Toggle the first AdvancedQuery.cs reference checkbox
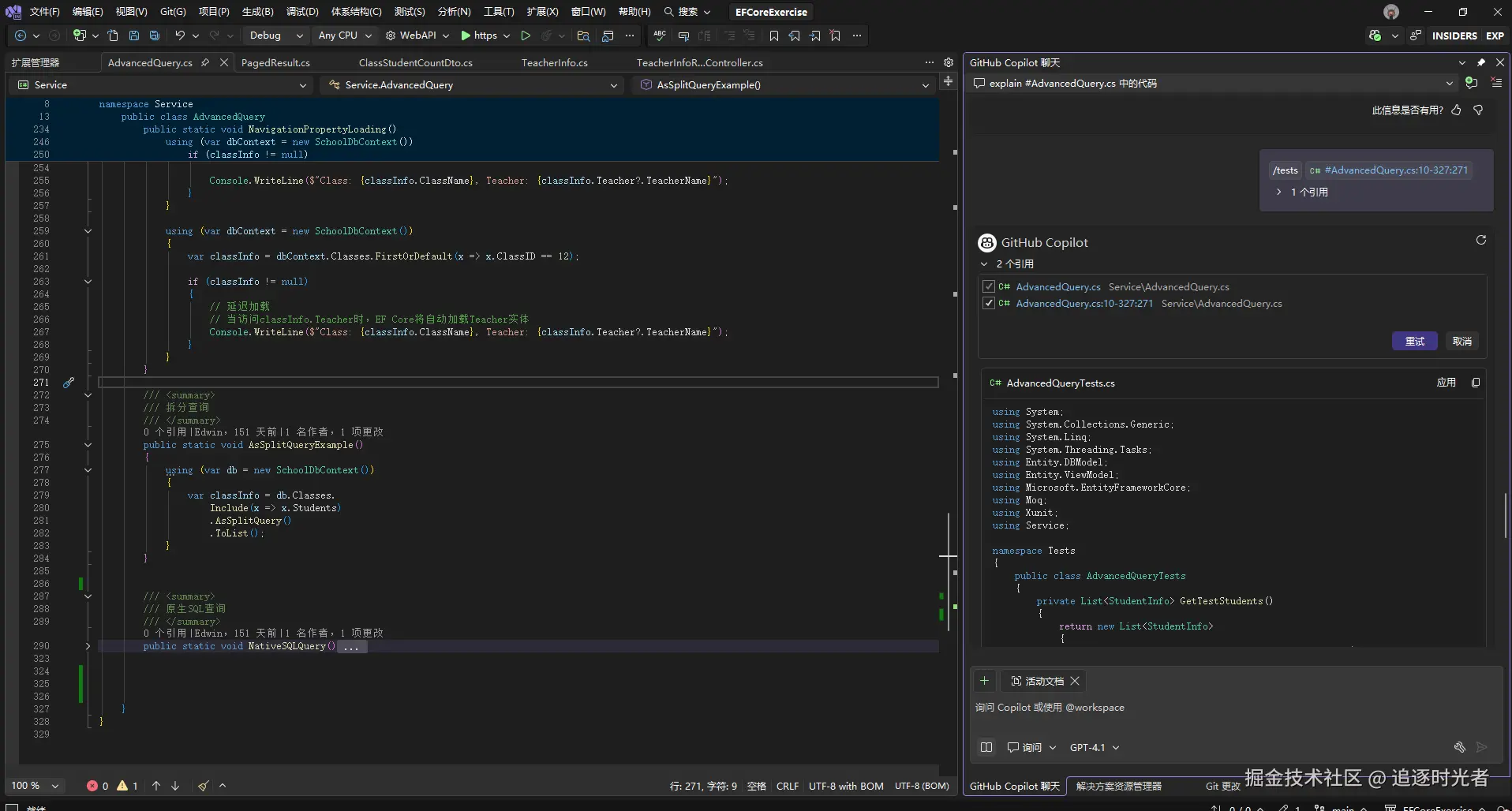 [x=989, y=286]
